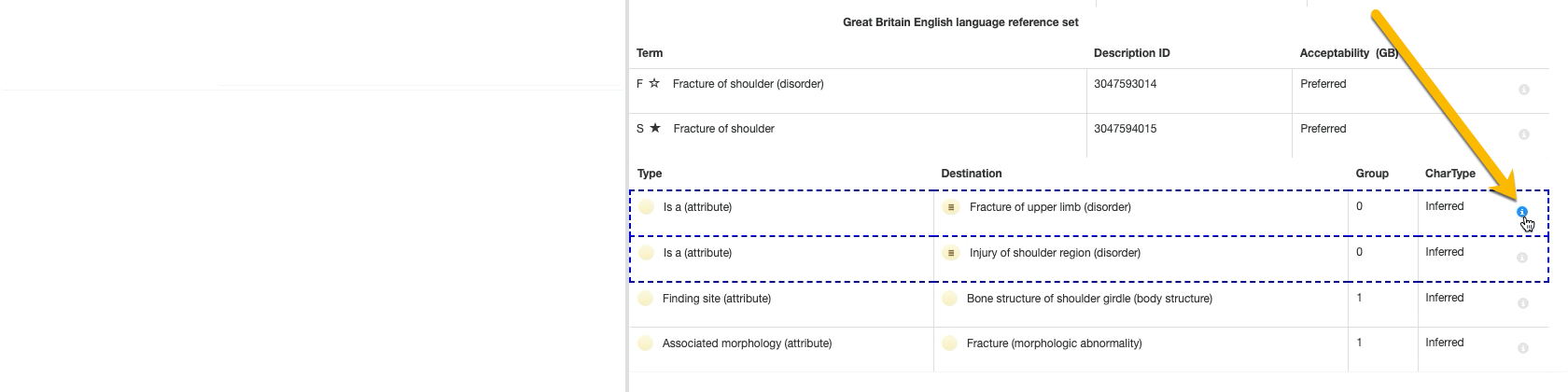This screenshot has height=392, width=1568.
Task: Click defined-concept icon for Injury of shoulder region
Action: (950, 253)
